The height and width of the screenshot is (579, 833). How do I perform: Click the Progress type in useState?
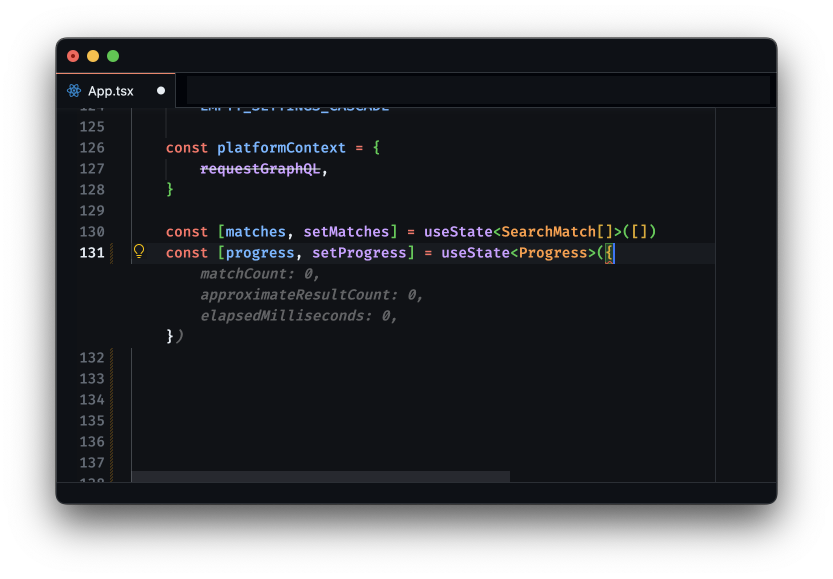[x=553, y=253]
